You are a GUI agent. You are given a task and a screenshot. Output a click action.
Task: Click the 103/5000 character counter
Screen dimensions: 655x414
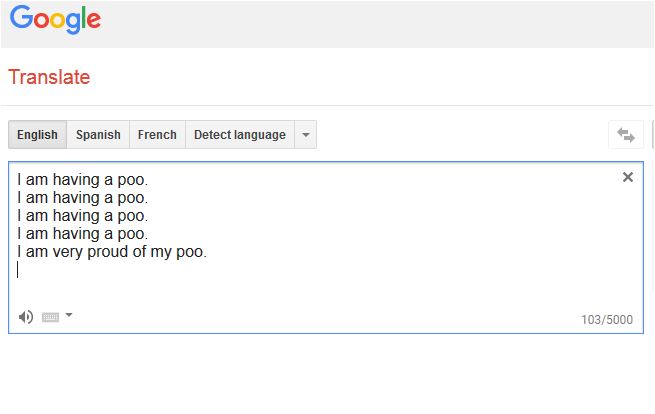click(x=607, y=320)
